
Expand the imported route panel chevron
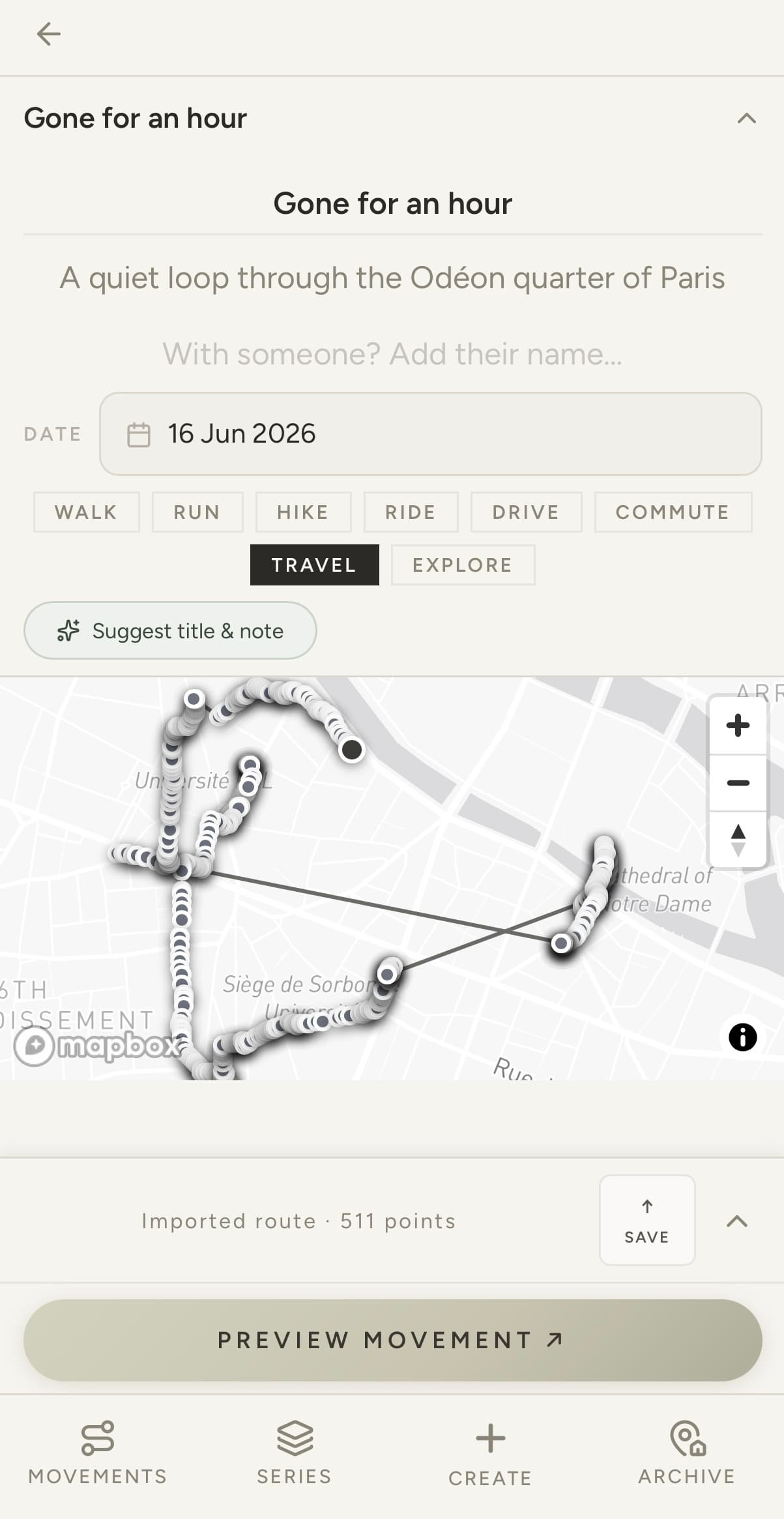point(737,1221)
